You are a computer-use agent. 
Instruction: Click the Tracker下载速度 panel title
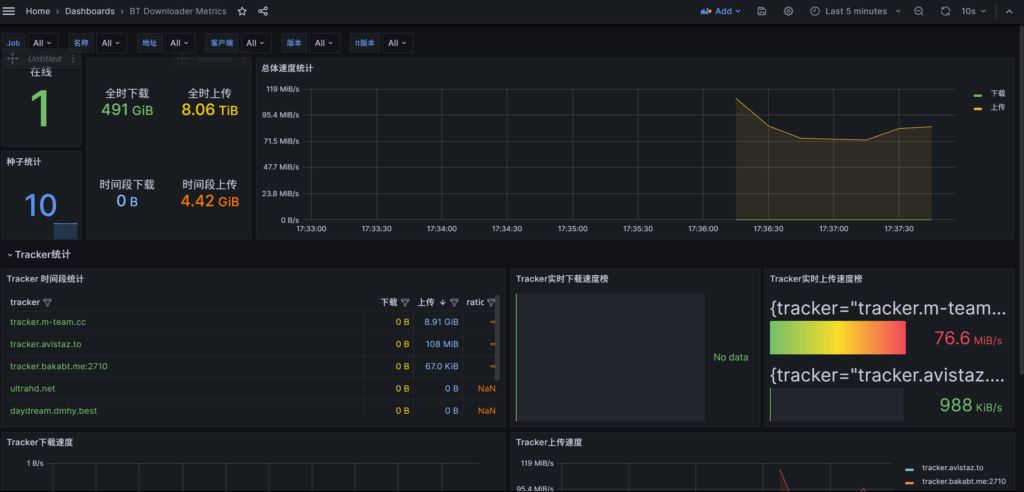coord(40,442)
